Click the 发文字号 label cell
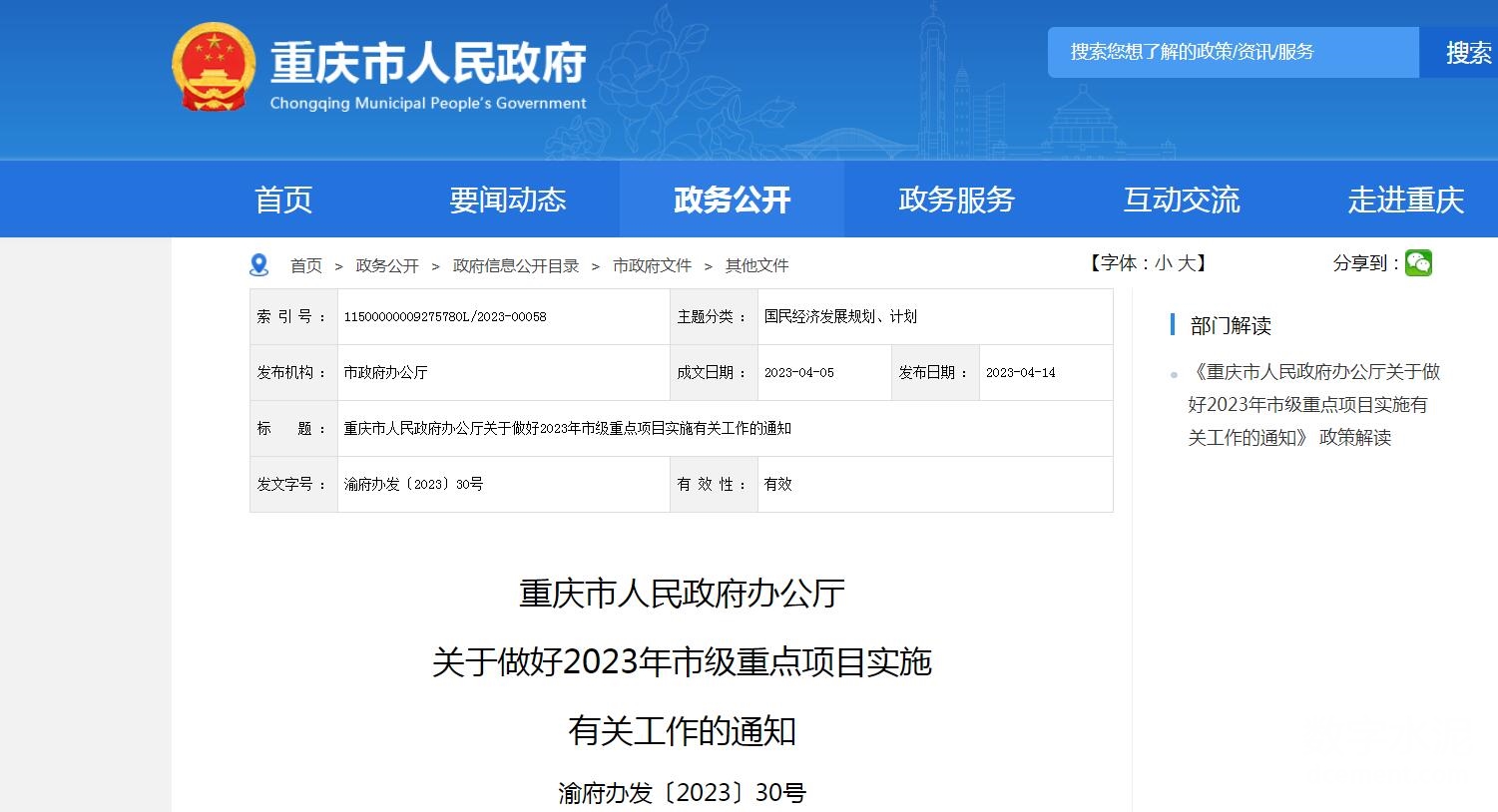The height and width of the screenshot is (812, 1498). (x=293, y=484)
